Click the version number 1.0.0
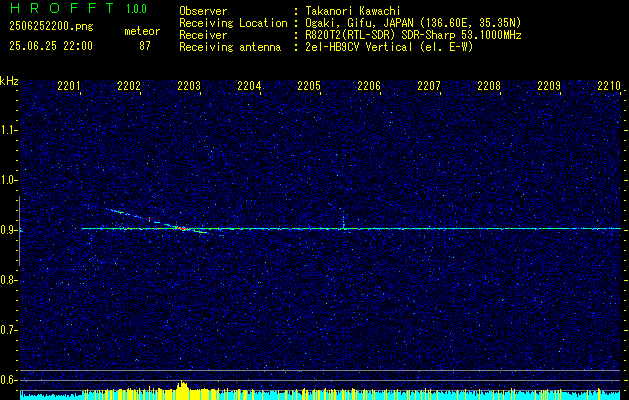This screenshot has height=400, width=629. [136, 9]
